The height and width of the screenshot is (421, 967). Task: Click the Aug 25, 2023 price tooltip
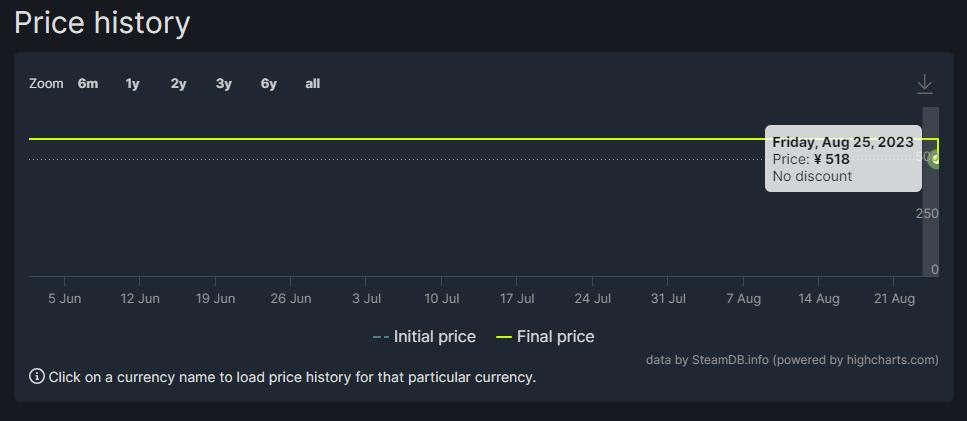pyautogui.click(x=842, y=159)
